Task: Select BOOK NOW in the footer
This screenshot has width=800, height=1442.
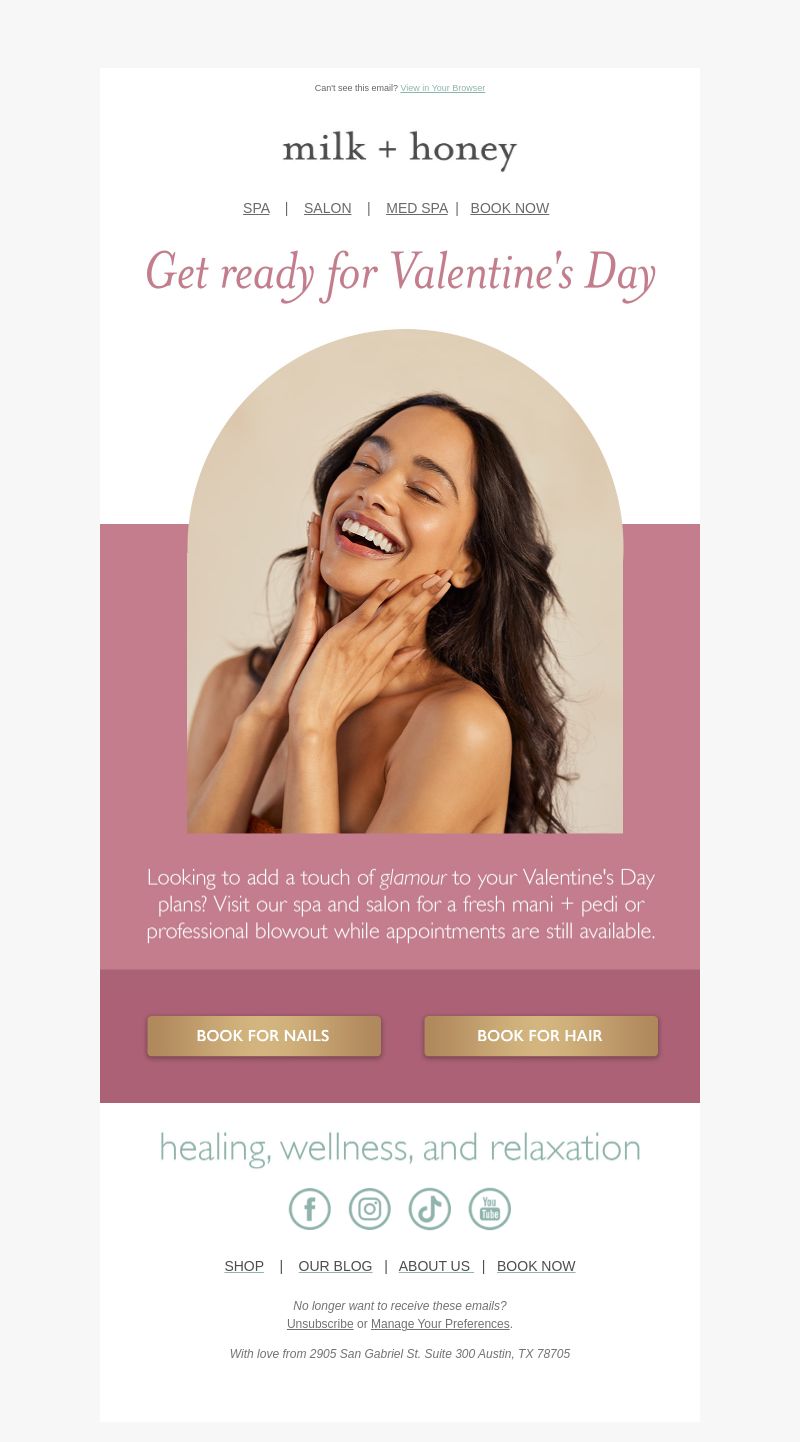Action: coord(536,1266)
